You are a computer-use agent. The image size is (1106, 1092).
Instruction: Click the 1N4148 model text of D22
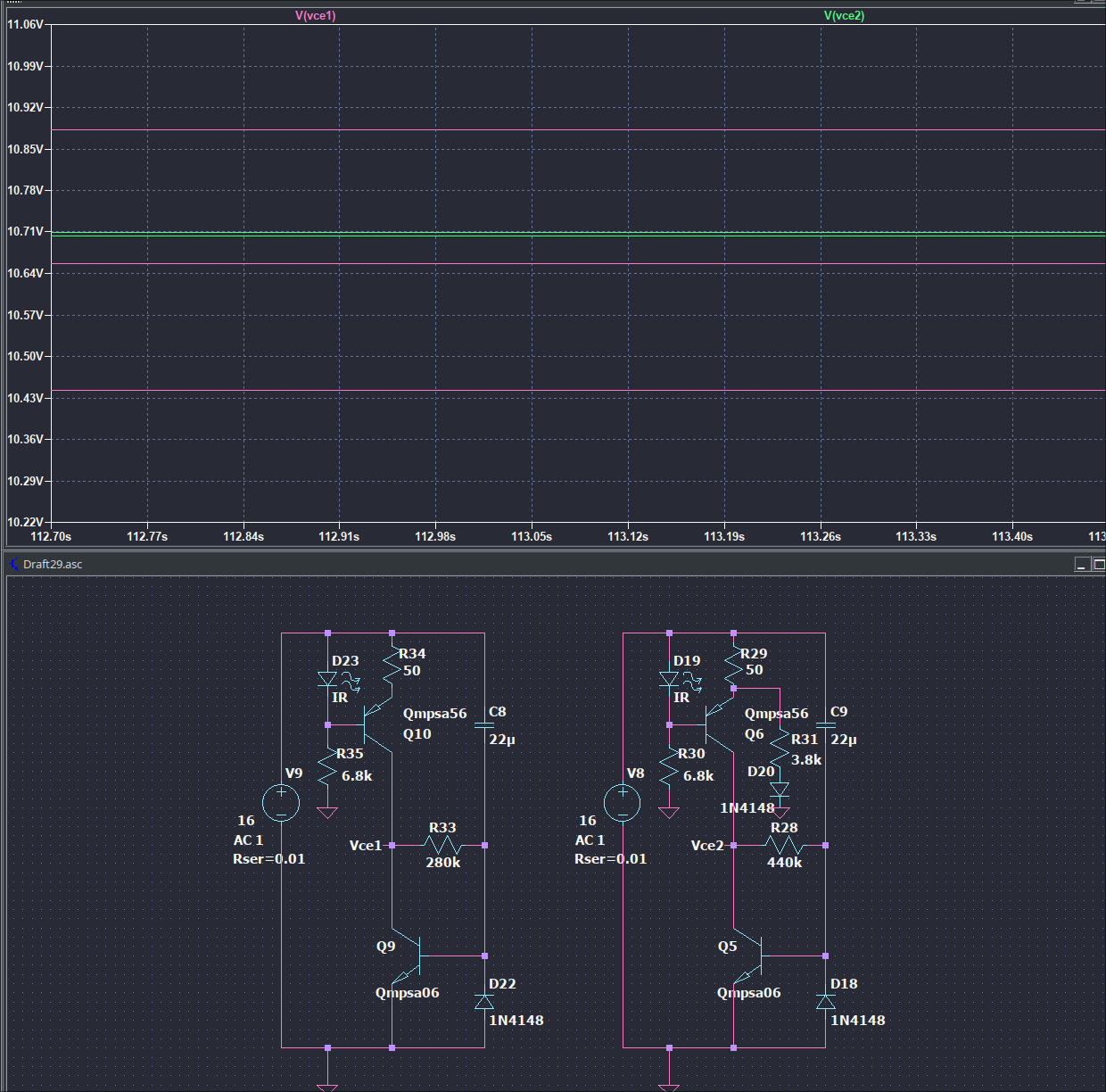pos(516,1021)
